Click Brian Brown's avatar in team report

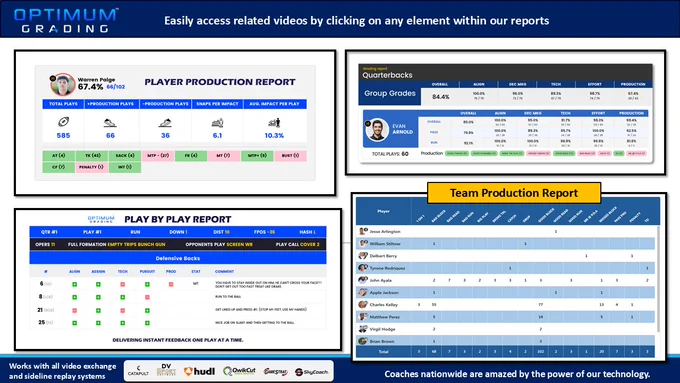(x=363, y=341)
